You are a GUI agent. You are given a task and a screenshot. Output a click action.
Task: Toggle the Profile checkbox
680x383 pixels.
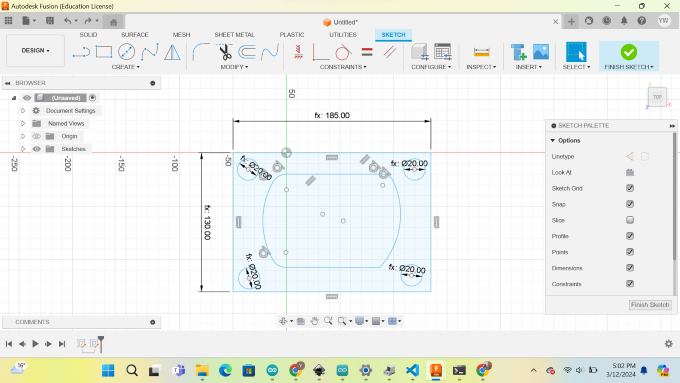pyautogui.click(x=630, y=236)
